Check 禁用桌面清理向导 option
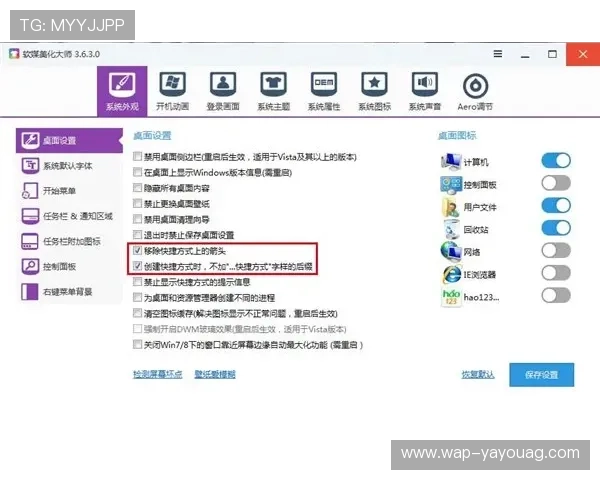The width and height of the screenshot is (600, 480). click(x=137, y=219)
